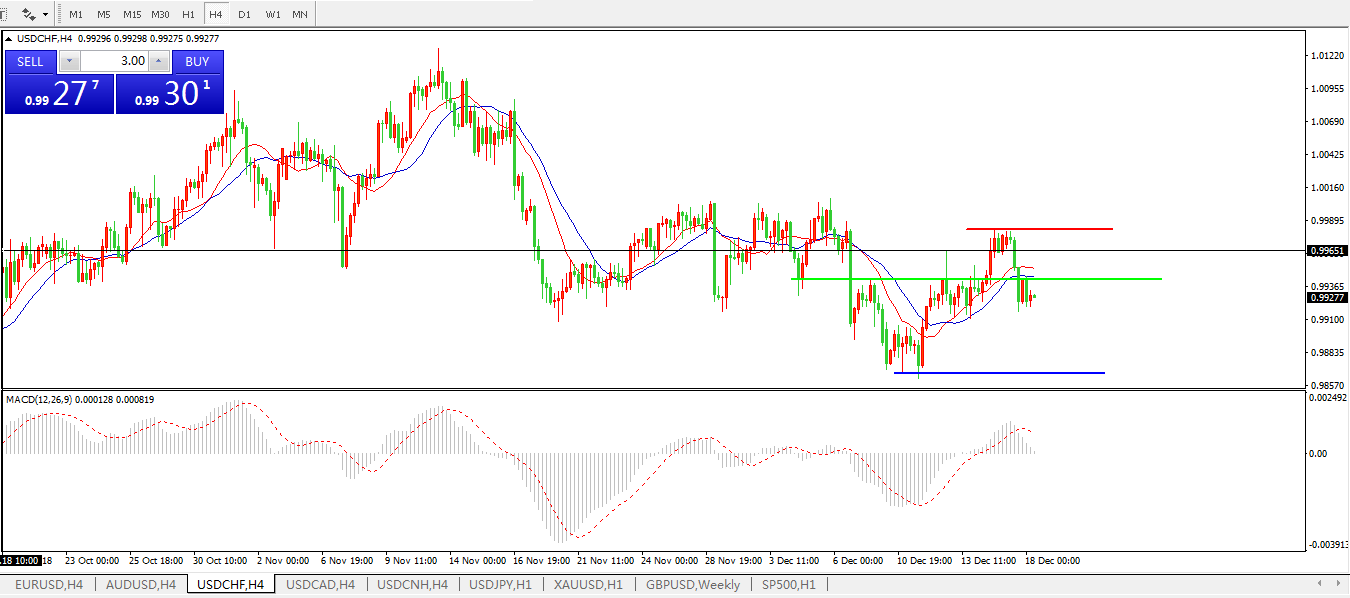Decrease the lot volume with the down arrow

click(68, 61)
